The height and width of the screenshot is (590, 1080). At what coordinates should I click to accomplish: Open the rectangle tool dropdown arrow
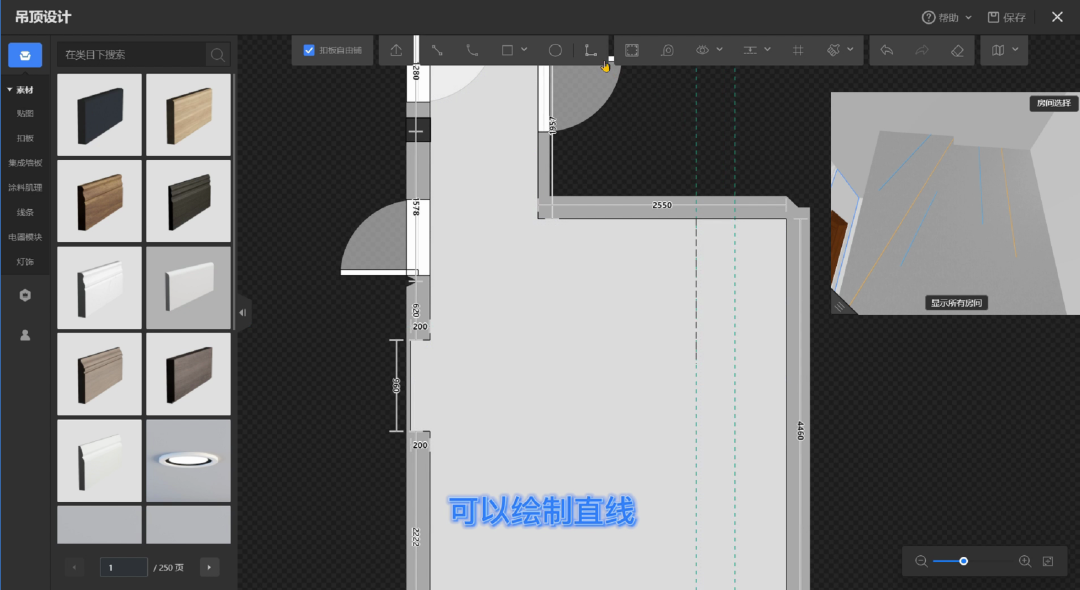coord(524,50)
